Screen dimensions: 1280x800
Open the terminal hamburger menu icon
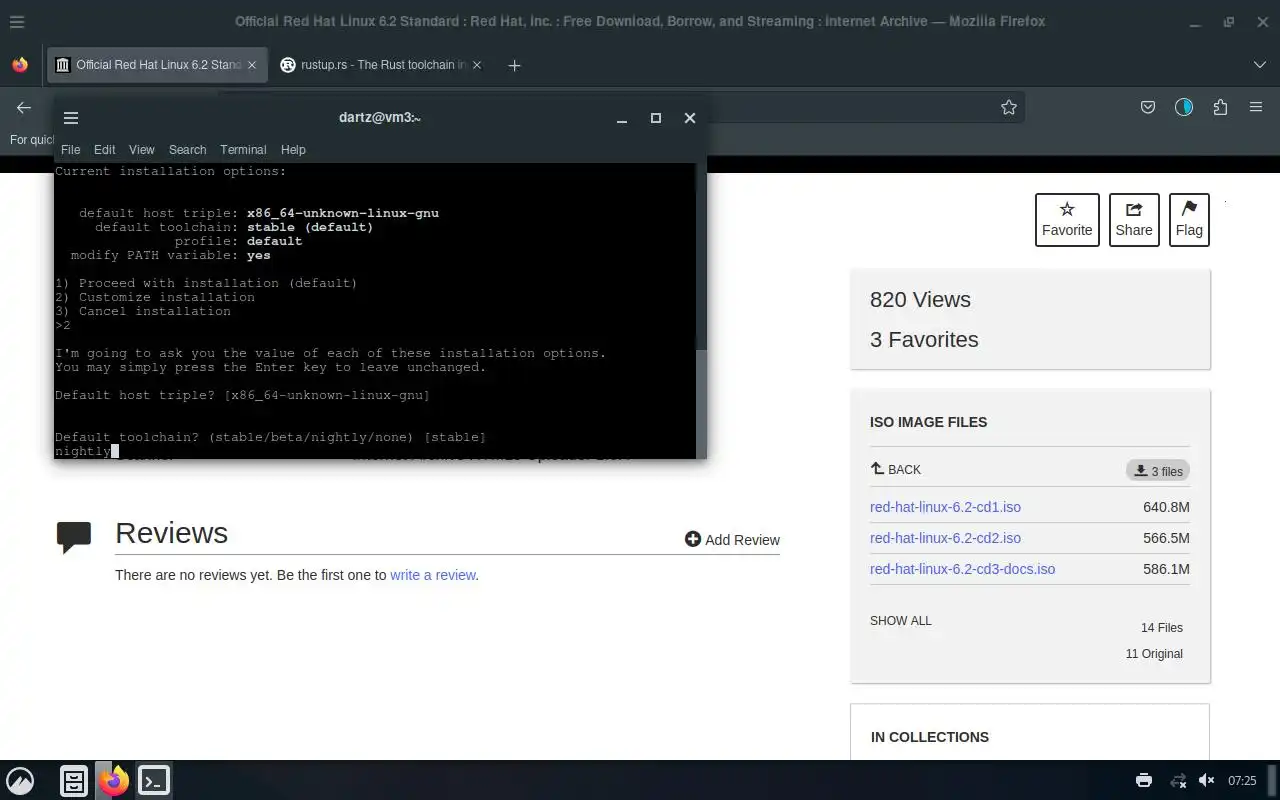tap(71, 118)
